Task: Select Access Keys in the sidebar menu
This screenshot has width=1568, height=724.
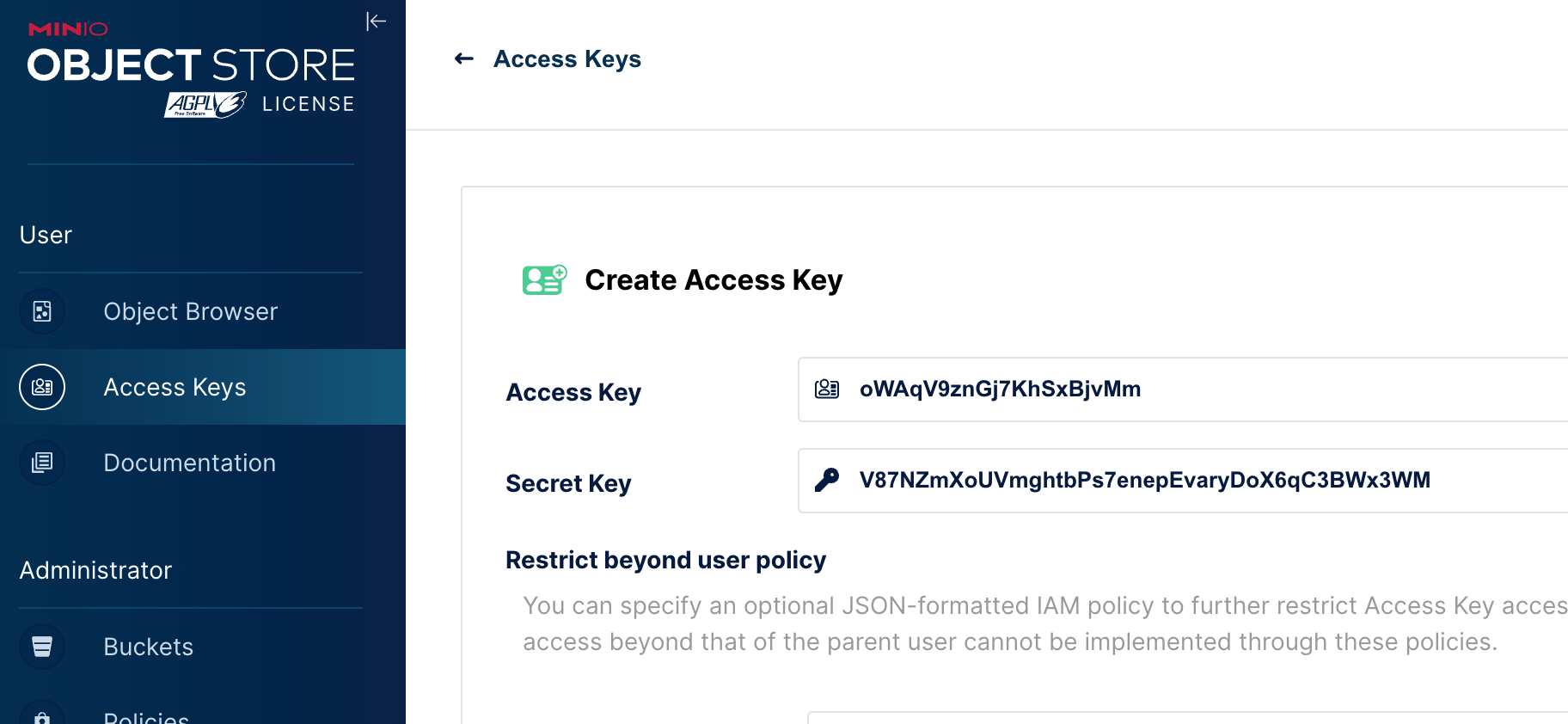Action: pyautogui.click(x=175, y=387)
